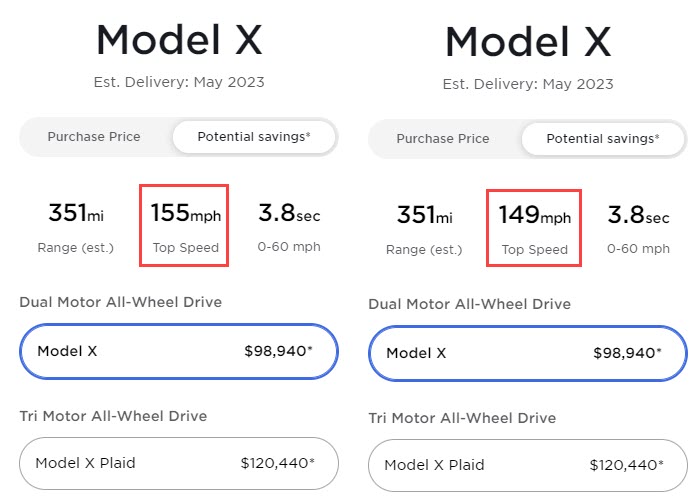Pick Model X Plaid trim in left panel

click(179, 463)
